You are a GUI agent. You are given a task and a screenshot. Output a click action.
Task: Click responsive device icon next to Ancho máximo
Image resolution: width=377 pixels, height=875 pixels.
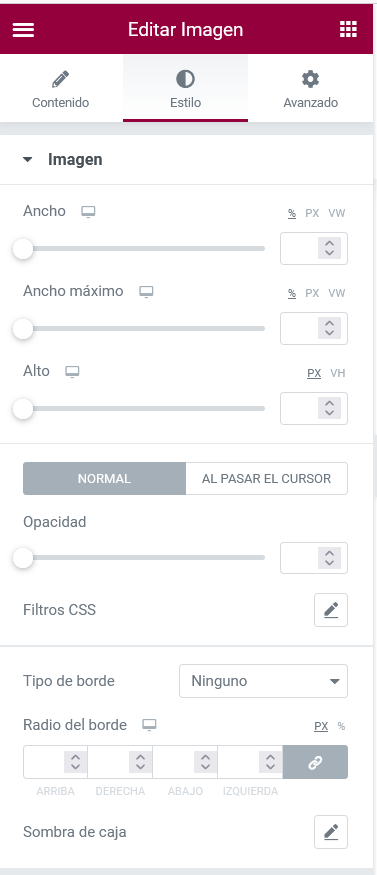pyautogui.click(x=146, y=292)
